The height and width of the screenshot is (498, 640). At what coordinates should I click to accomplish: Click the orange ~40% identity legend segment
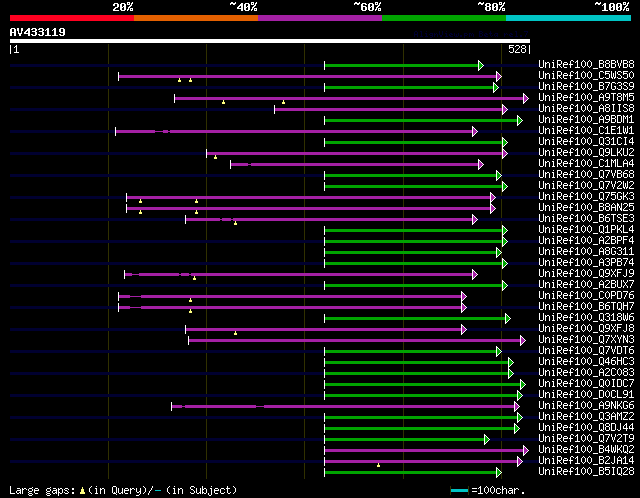[196, 18]
